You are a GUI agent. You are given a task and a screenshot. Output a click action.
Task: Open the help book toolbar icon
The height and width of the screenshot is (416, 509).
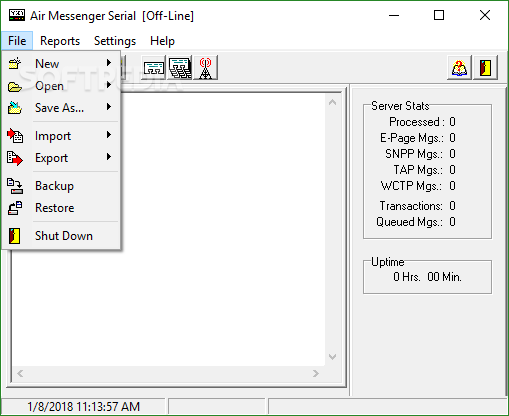(x=459, y=68)
